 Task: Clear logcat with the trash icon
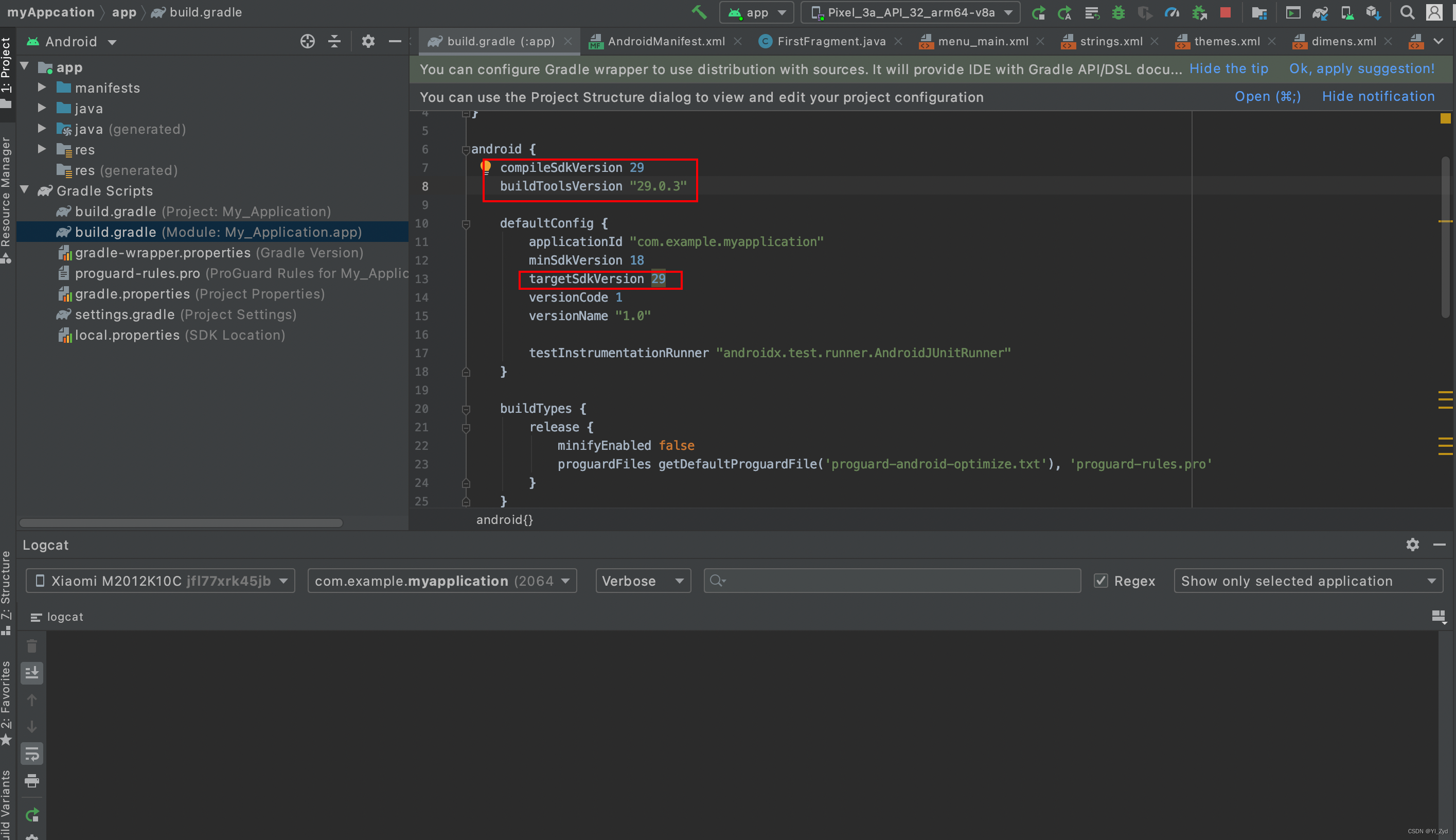pyautogui.click(x=32, y=646)
